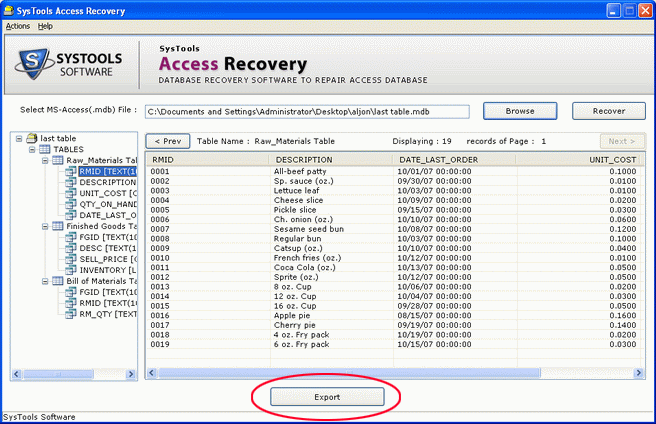Open the Help menu

coord(45,26)
